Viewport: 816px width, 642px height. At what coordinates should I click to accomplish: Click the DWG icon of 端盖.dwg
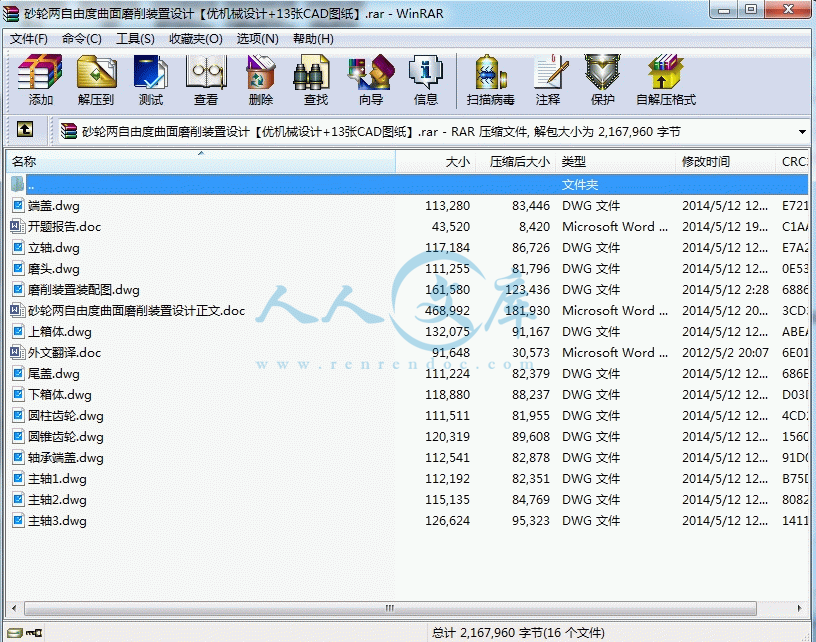[18, 206]
